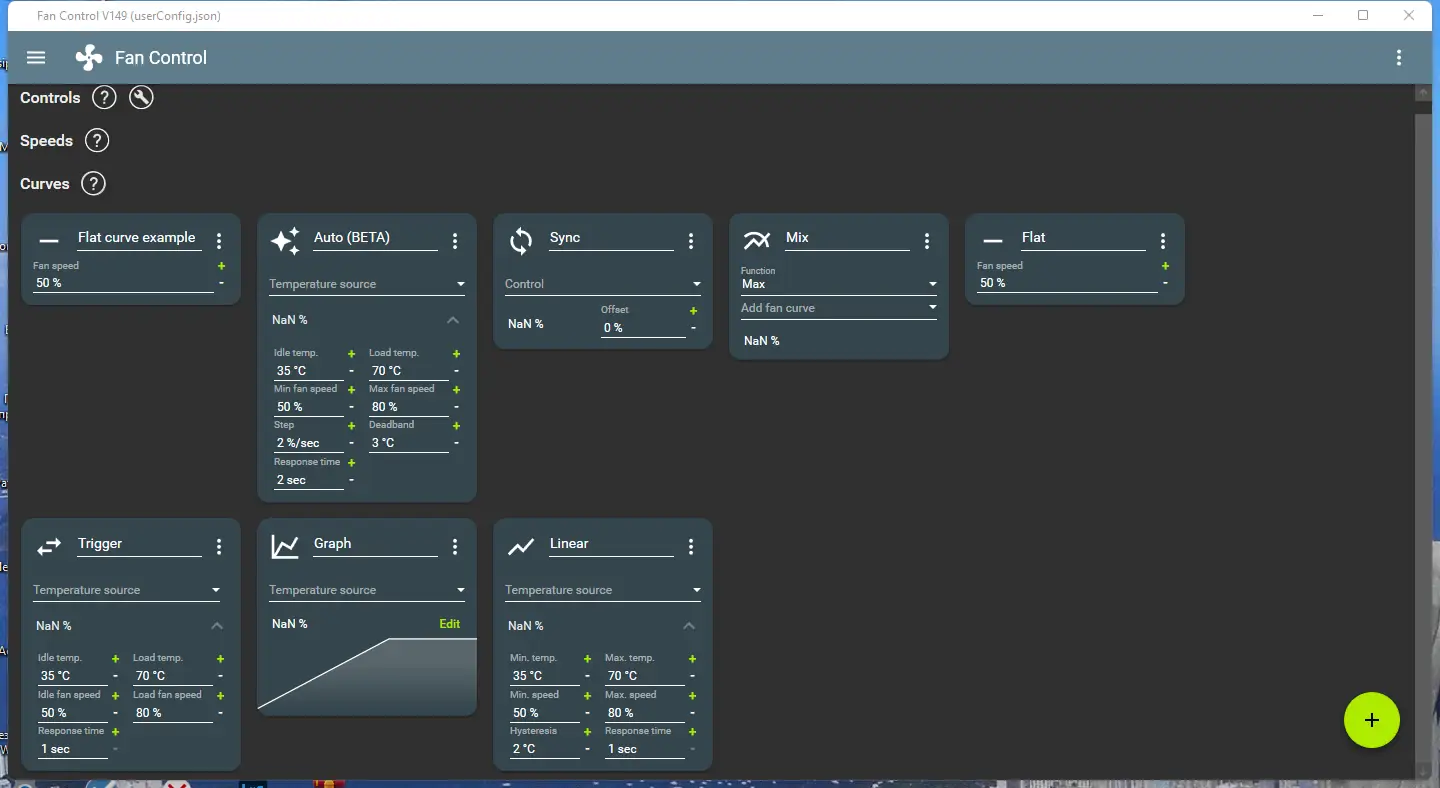The width and height of the screenshot is (1440, 788).
Task: Collapse the Linear card settings with the chevron
Action: [x=689, y=626]
